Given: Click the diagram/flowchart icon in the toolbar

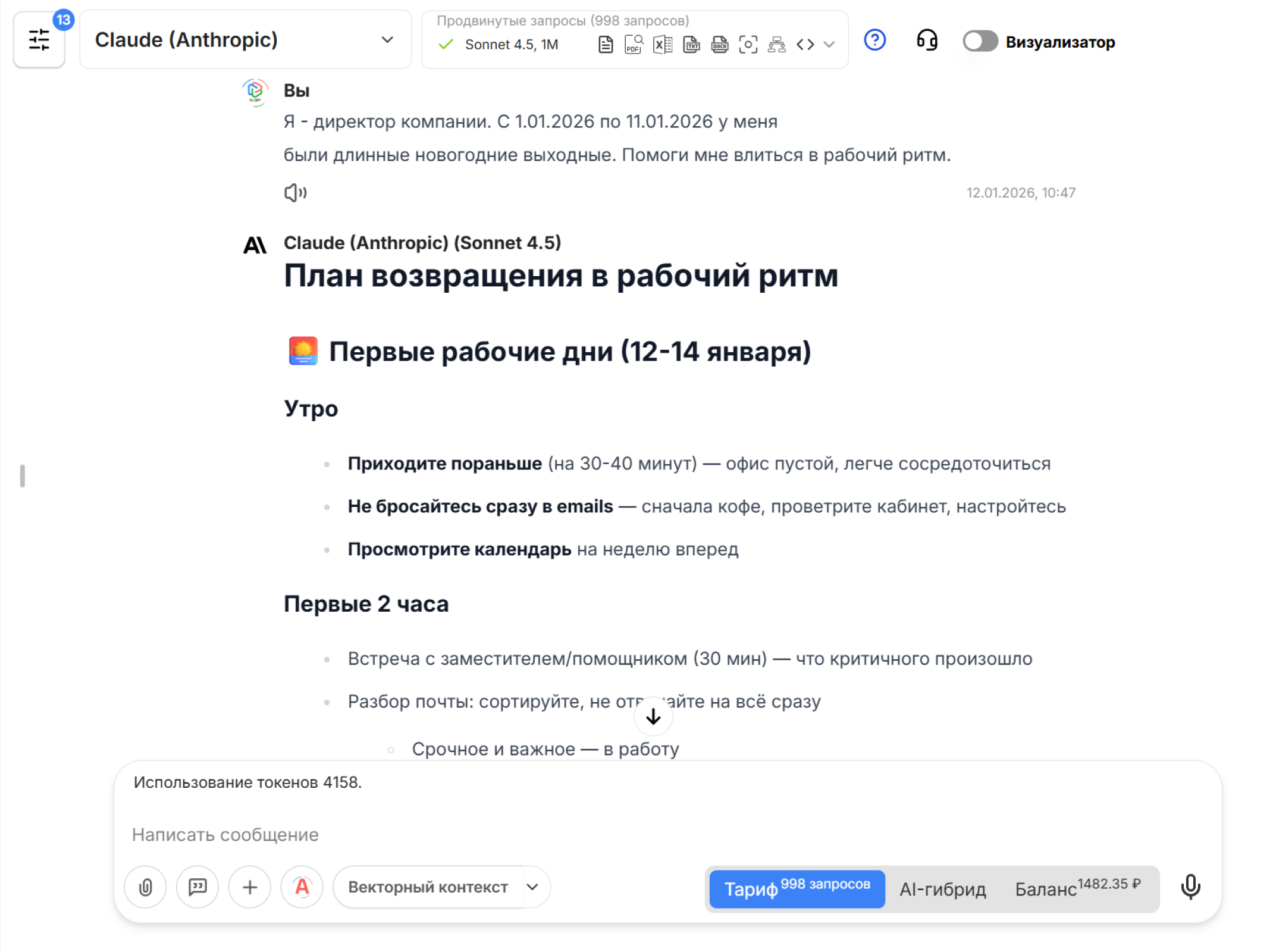Looking at the screenshot, I should point(777,44).
